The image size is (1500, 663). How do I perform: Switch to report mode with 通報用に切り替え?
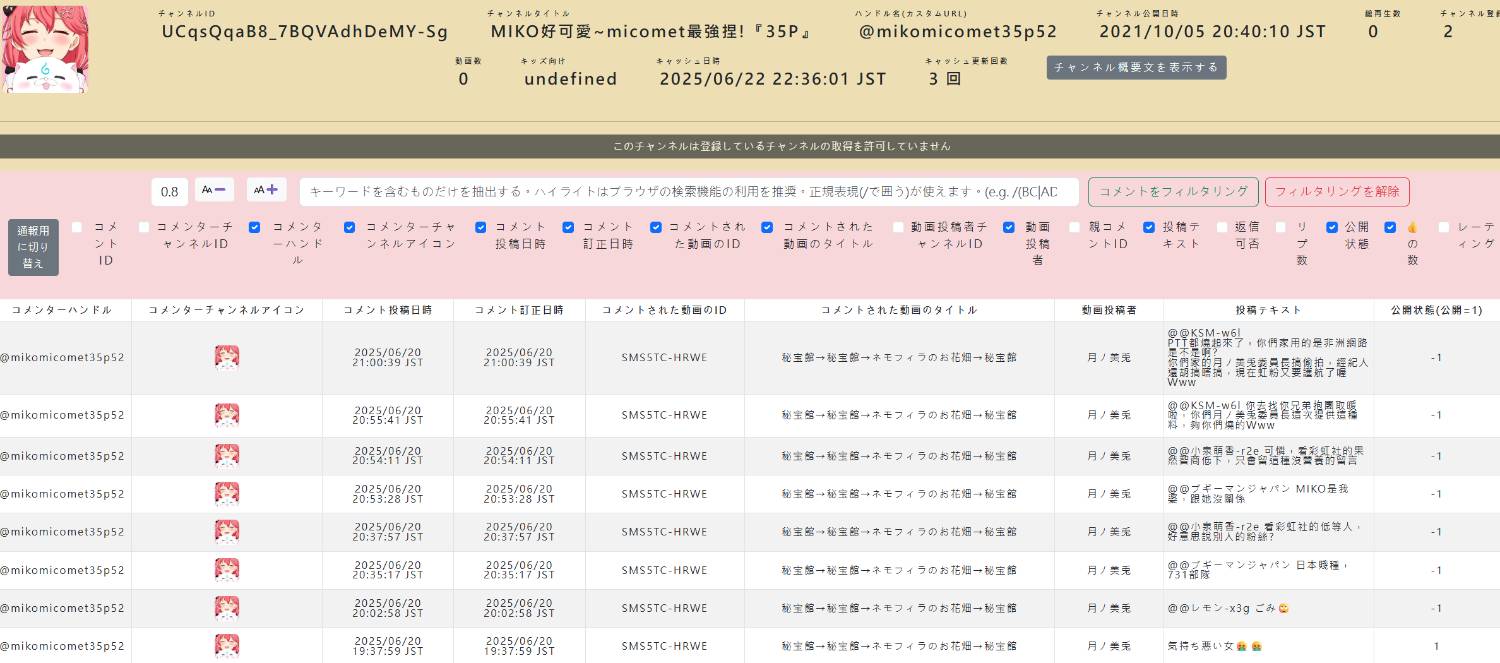[x=33, y=247]
